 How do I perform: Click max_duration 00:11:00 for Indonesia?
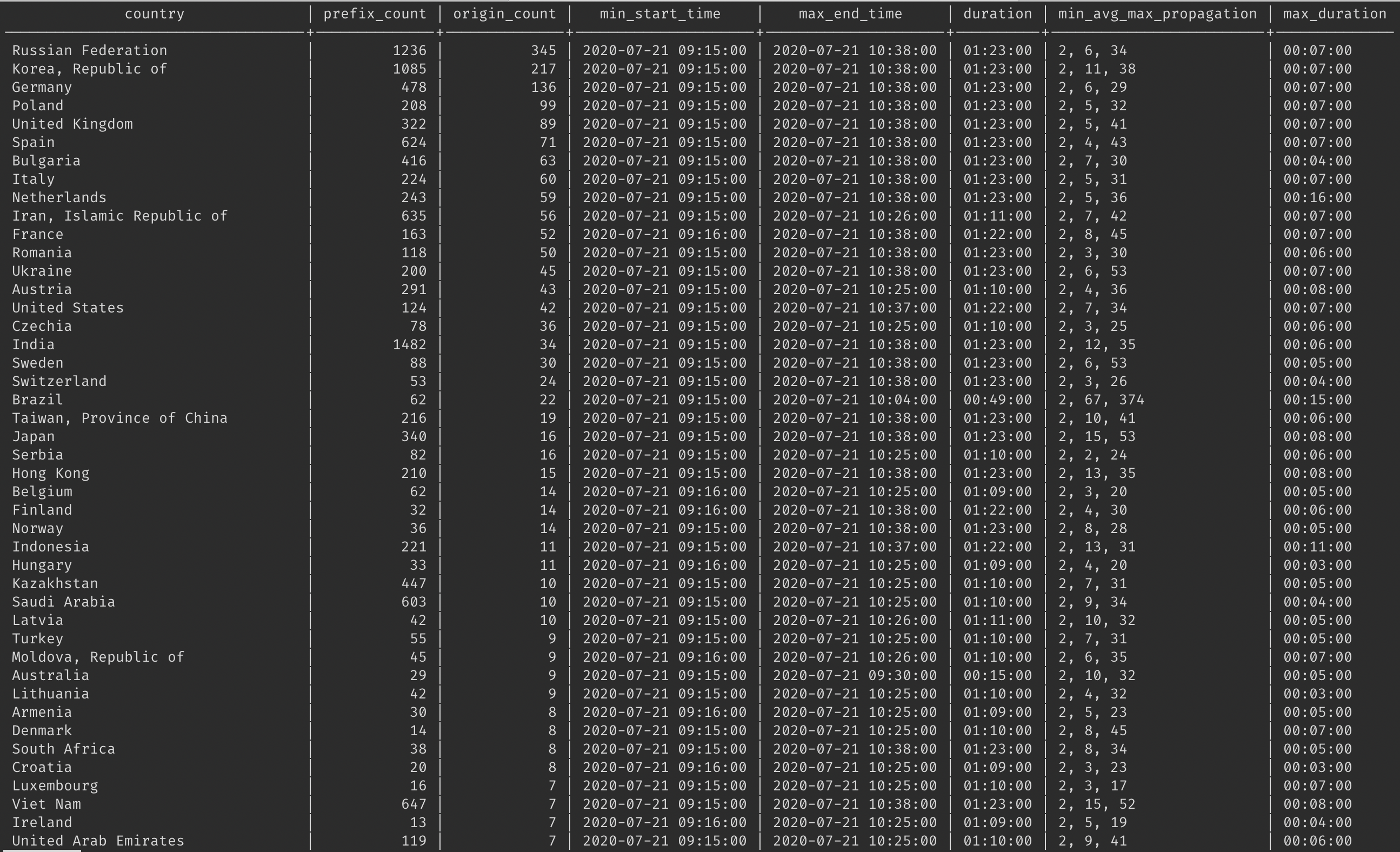click(1318, 547)
